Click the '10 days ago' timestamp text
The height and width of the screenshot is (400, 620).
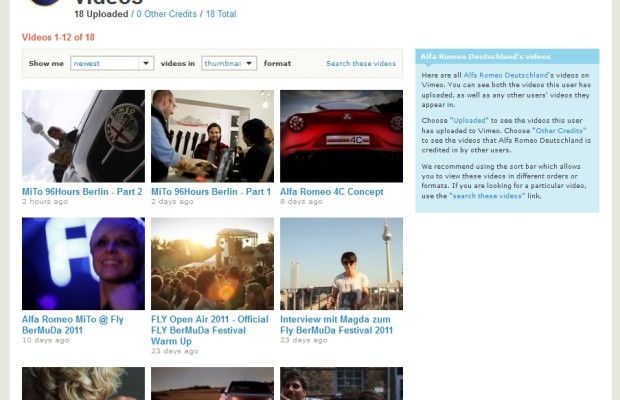[45, 340]
